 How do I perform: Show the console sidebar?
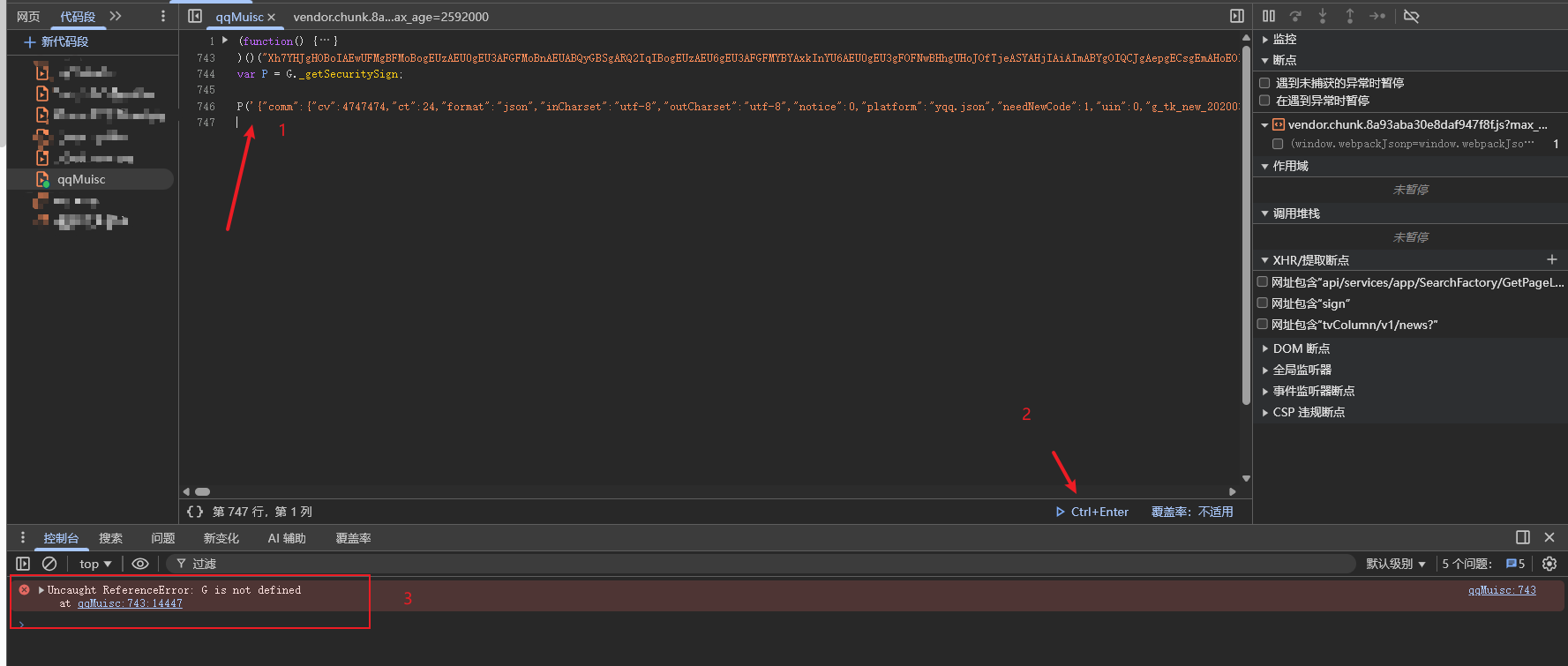pyautogui.click(x=23, y=564)
